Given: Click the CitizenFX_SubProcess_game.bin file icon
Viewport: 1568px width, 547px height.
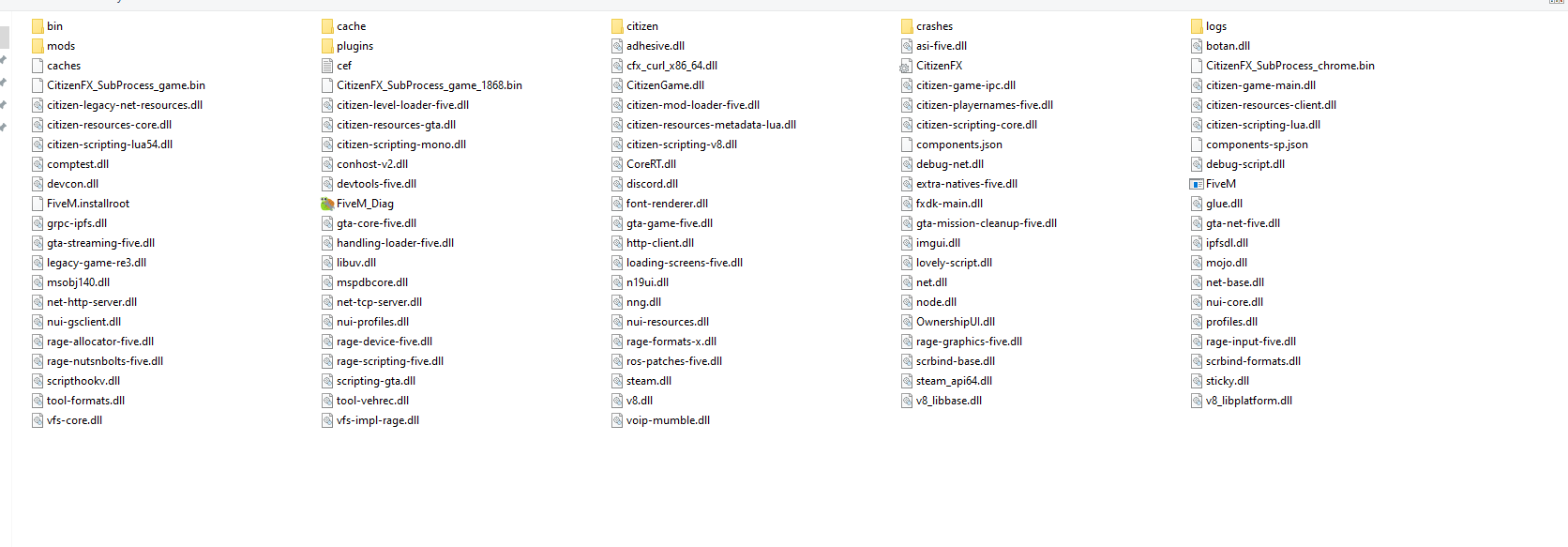Looking at the screenshot, I should pos(38,85).
